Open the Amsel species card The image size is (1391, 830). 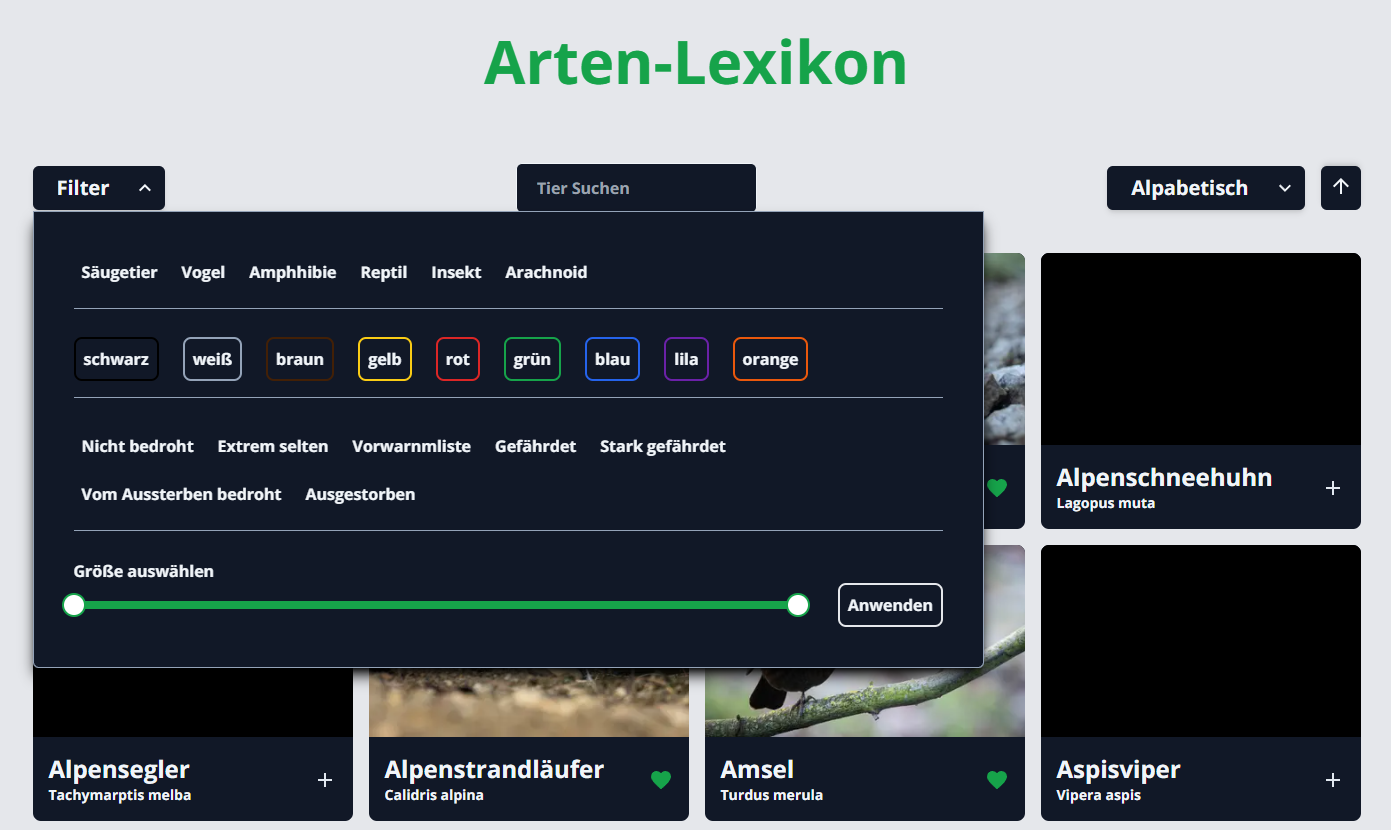click(757, 770)
